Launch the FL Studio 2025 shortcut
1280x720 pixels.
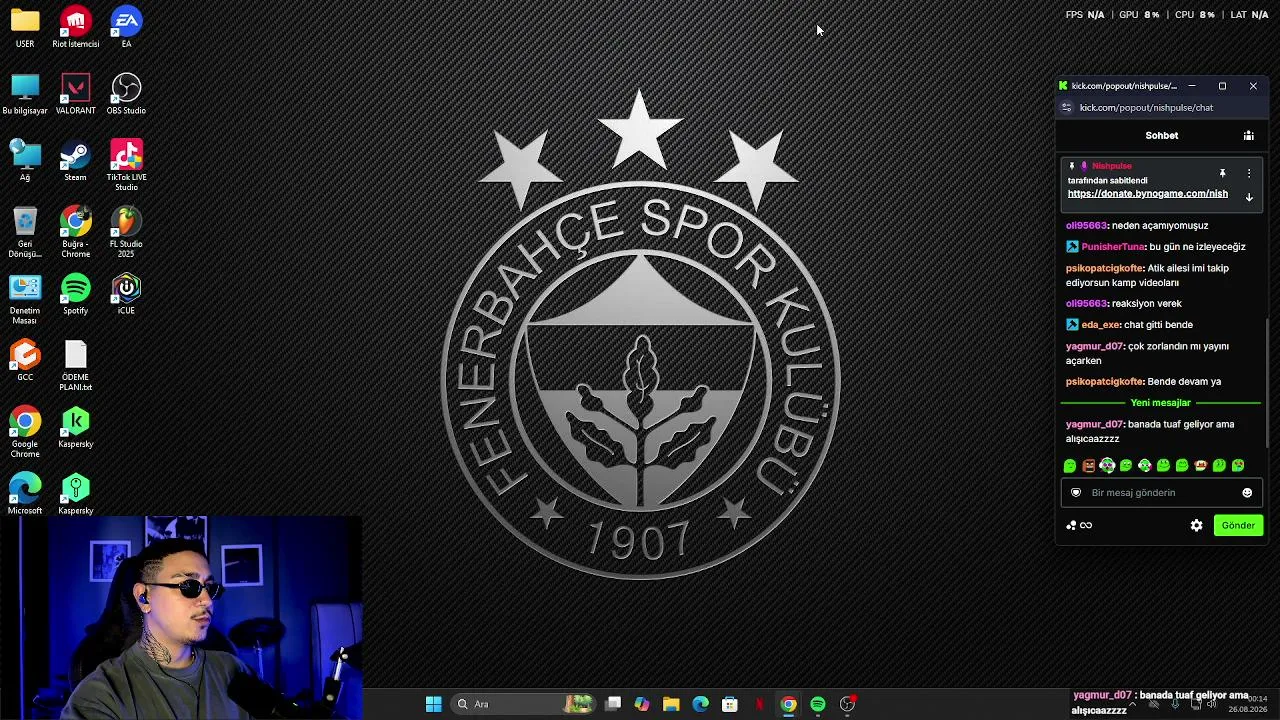coord(126,232)
